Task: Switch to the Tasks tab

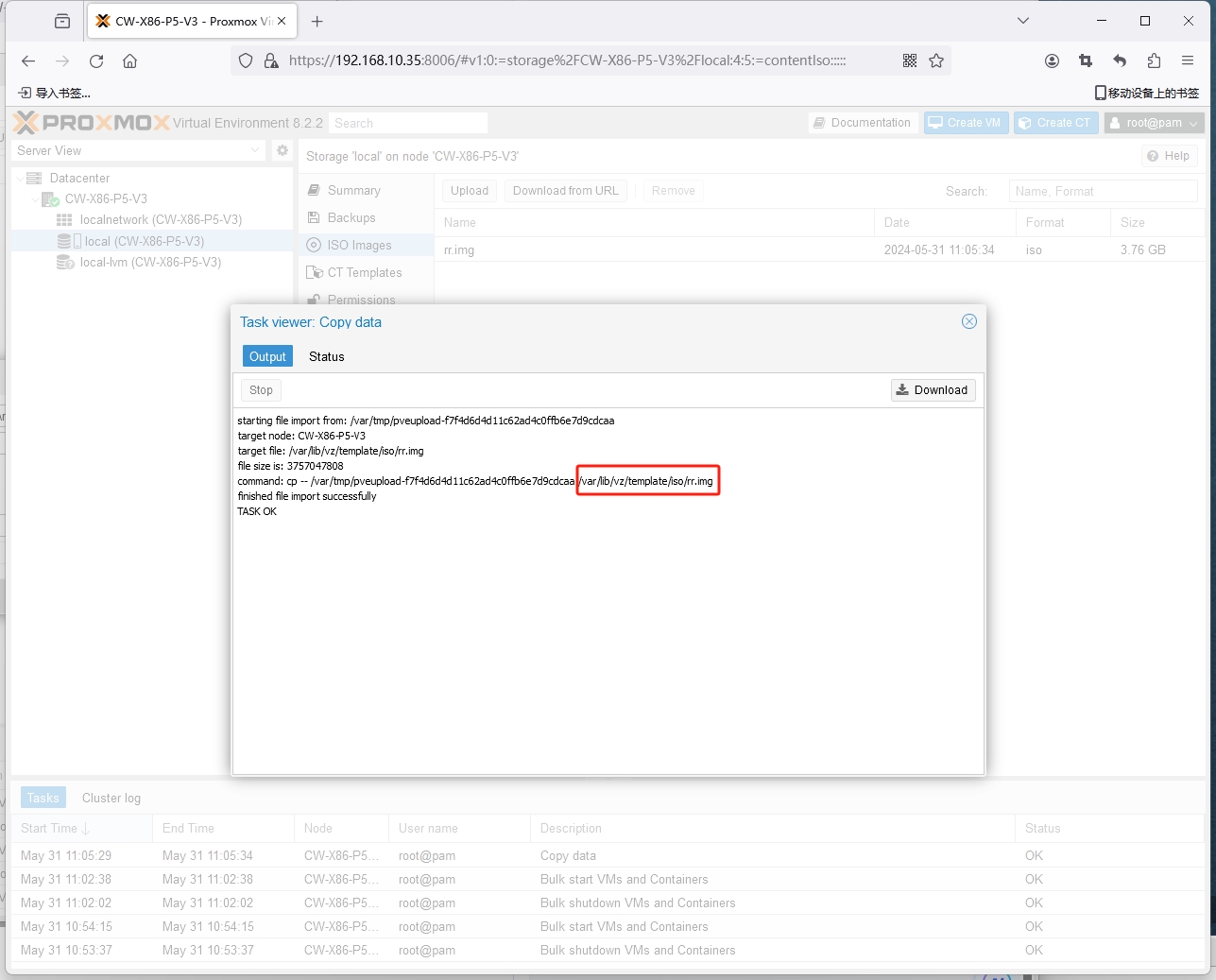Action: tap(43, 799)
